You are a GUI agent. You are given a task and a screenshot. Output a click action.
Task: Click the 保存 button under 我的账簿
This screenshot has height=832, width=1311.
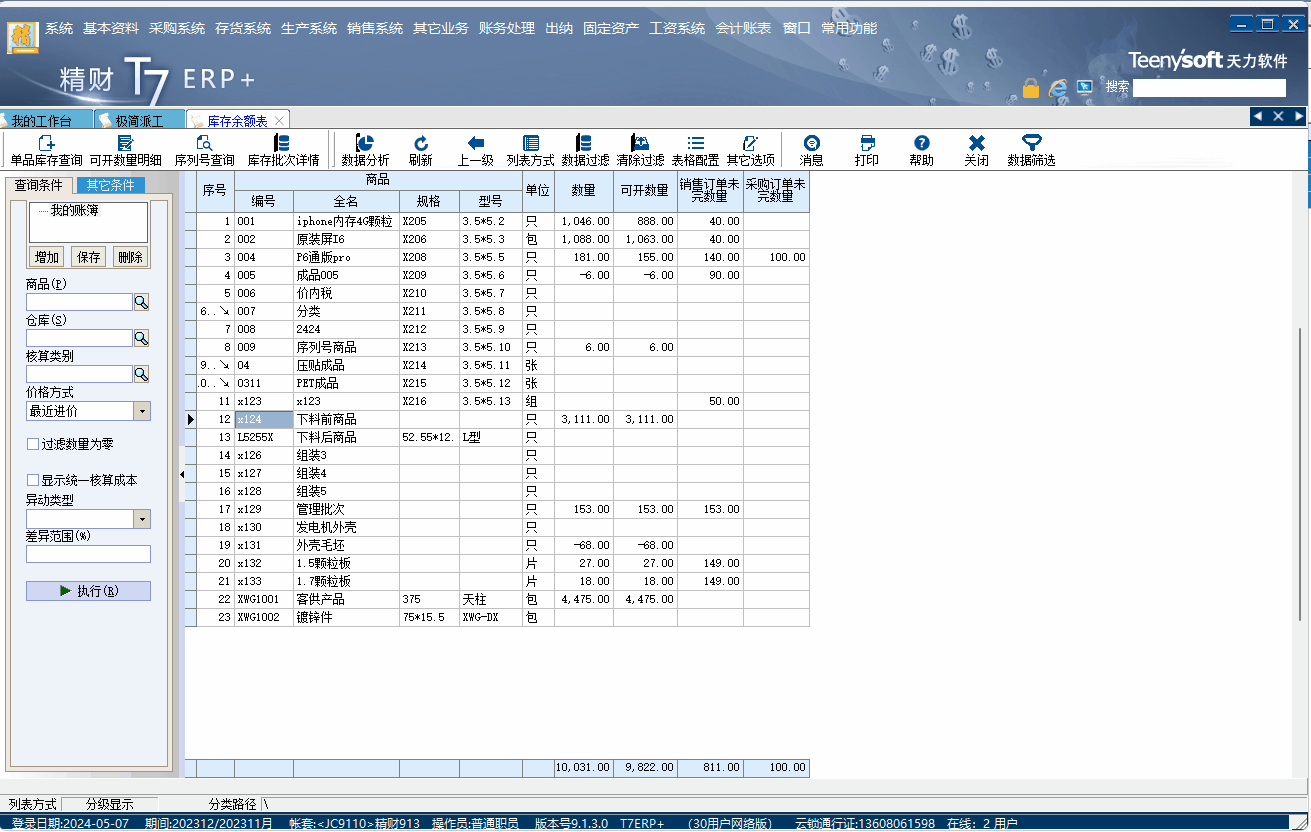click(89, 257)
